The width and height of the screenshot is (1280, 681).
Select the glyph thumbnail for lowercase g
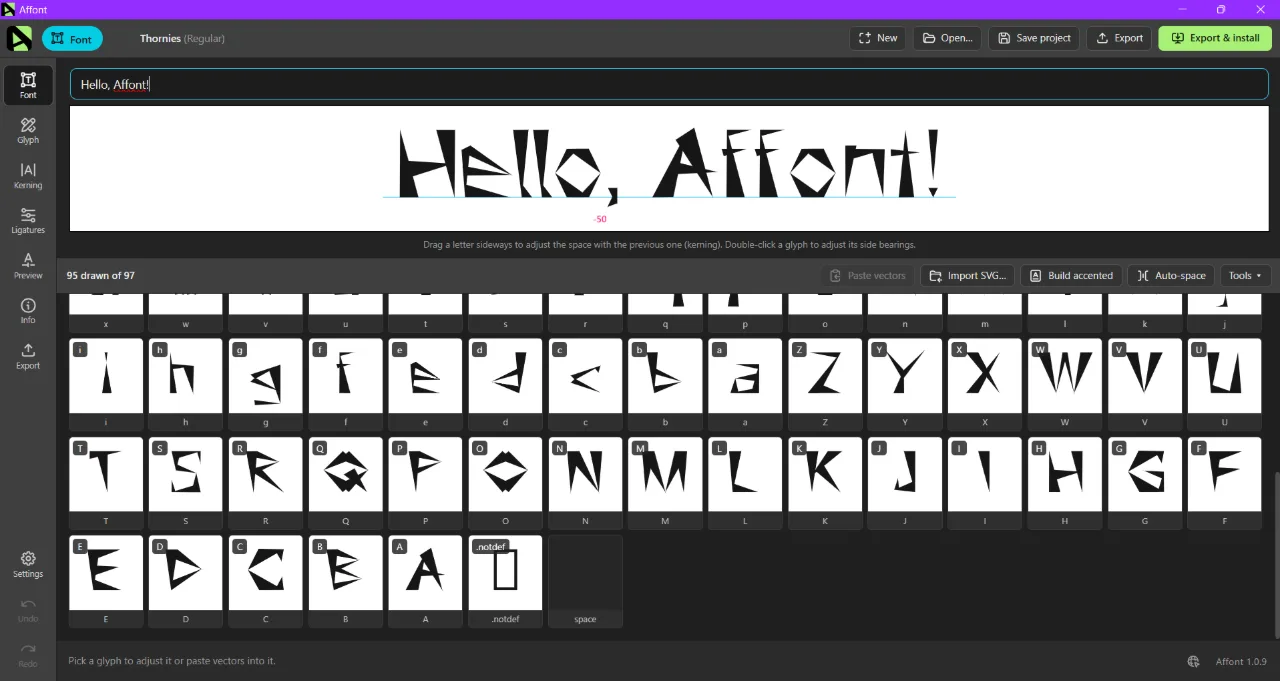[x=265, y=385]
